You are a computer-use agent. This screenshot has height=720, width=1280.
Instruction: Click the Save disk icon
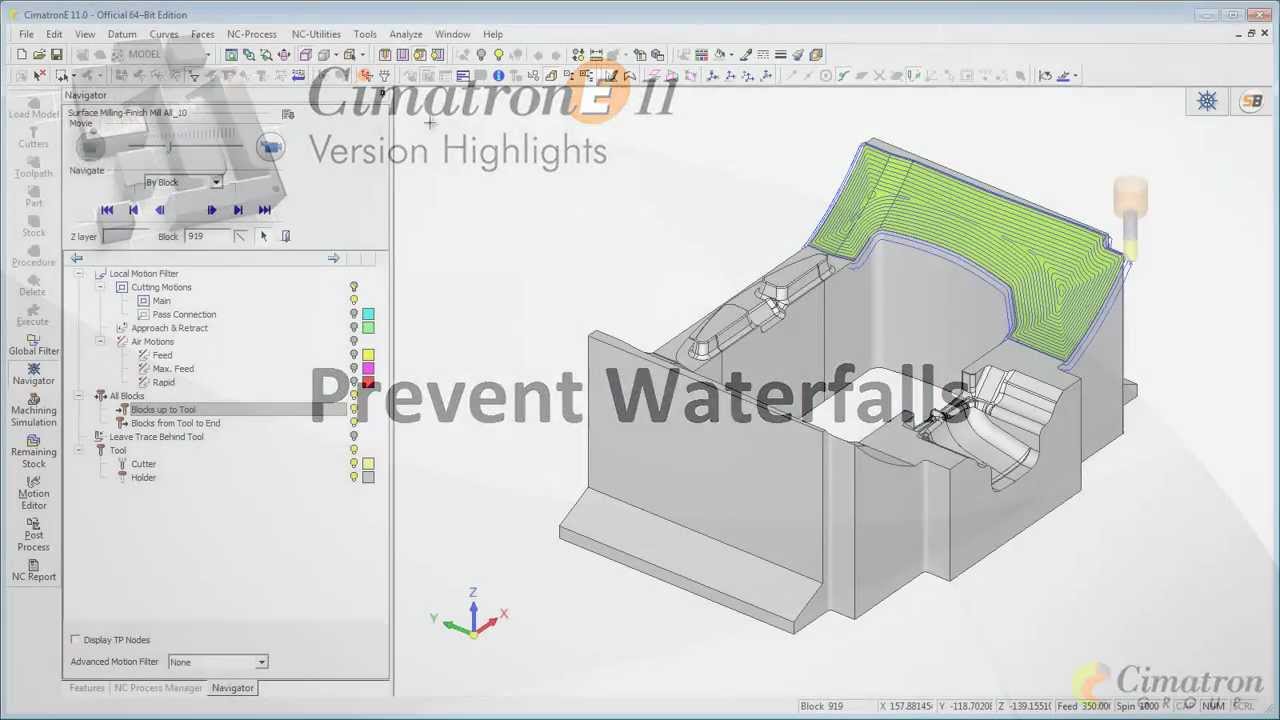pyautogui.click(x=56, y=55)
